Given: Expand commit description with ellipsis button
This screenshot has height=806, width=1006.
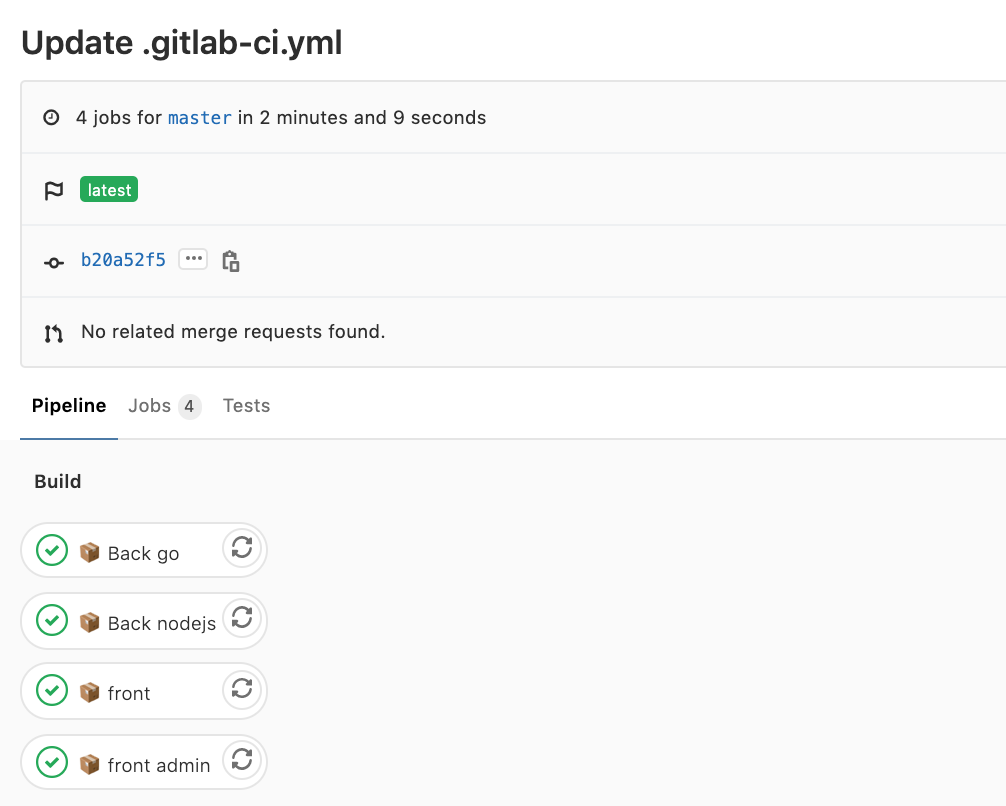Looking at the screenshot, I should [x=193, y=260].
